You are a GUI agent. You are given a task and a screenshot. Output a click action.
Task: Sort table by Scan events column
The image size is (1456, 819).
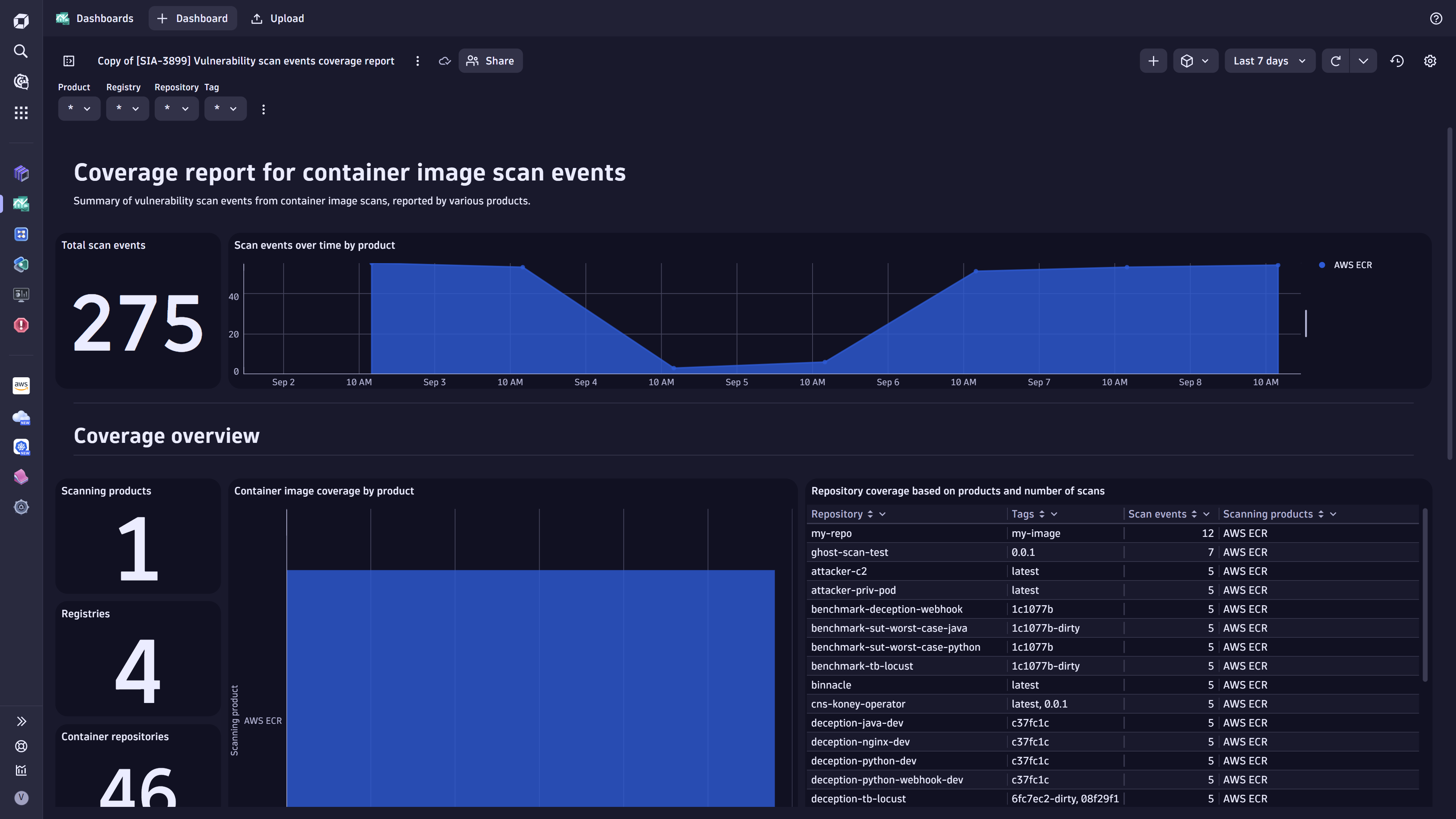point(1194,515)
